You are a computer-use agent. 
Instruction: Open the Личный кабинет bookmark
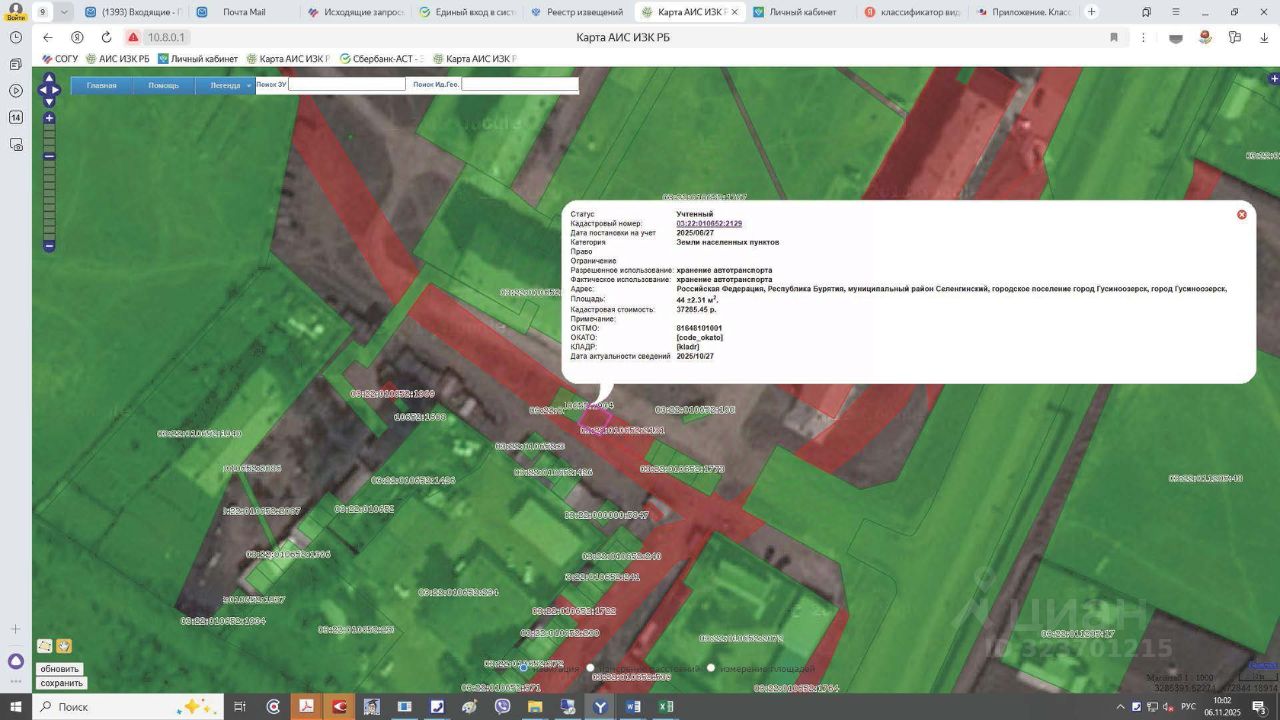[x=198, y=59]
